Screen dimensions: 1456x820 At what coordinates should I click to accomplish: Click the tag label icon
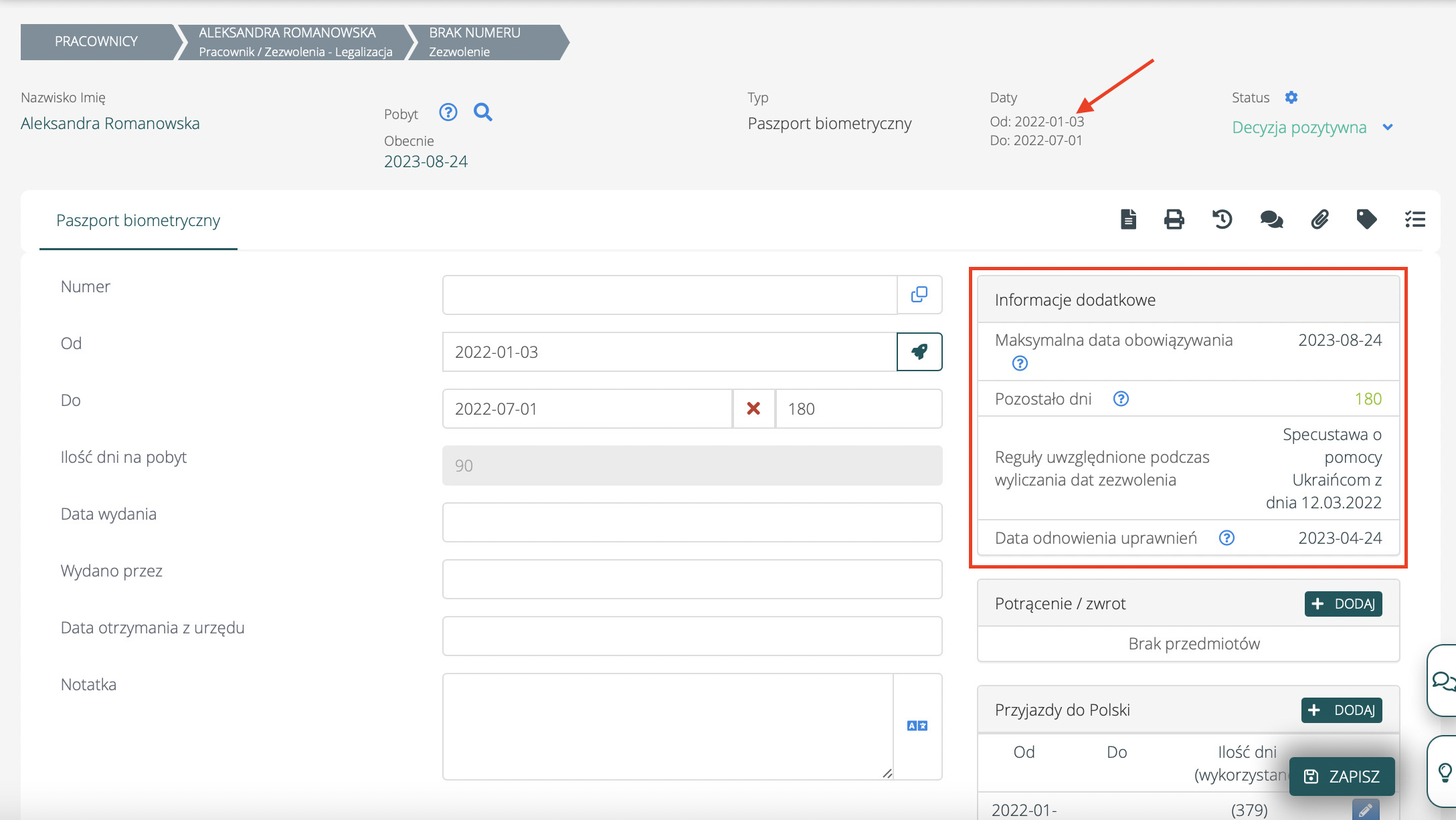(x=1366, y=219)
